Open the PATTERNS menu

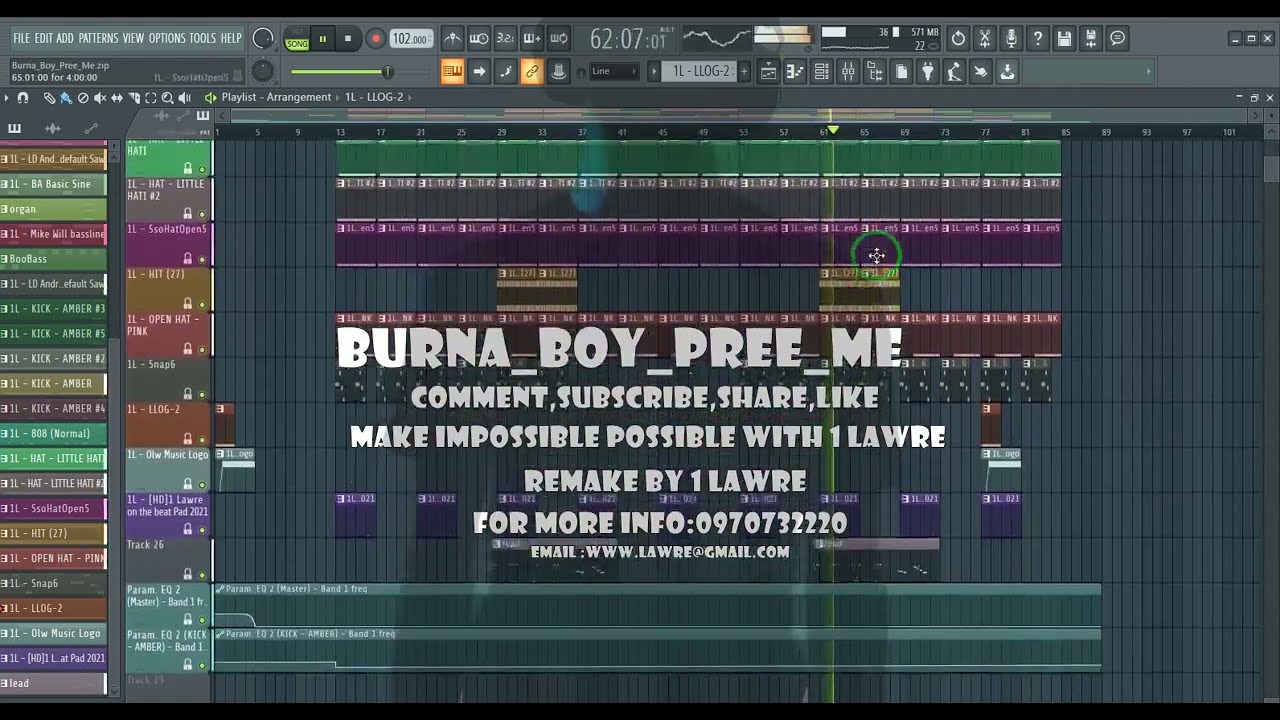click(x=98, y=38)
